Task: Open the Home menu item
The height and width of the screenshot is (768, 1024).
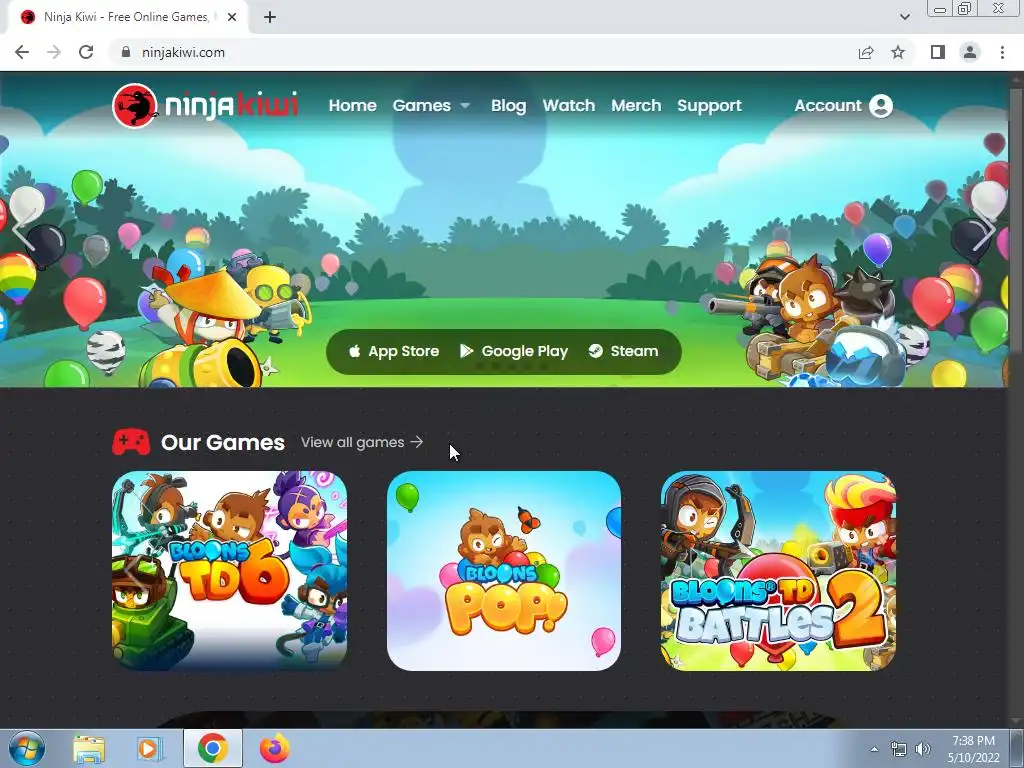Action: 353,106
